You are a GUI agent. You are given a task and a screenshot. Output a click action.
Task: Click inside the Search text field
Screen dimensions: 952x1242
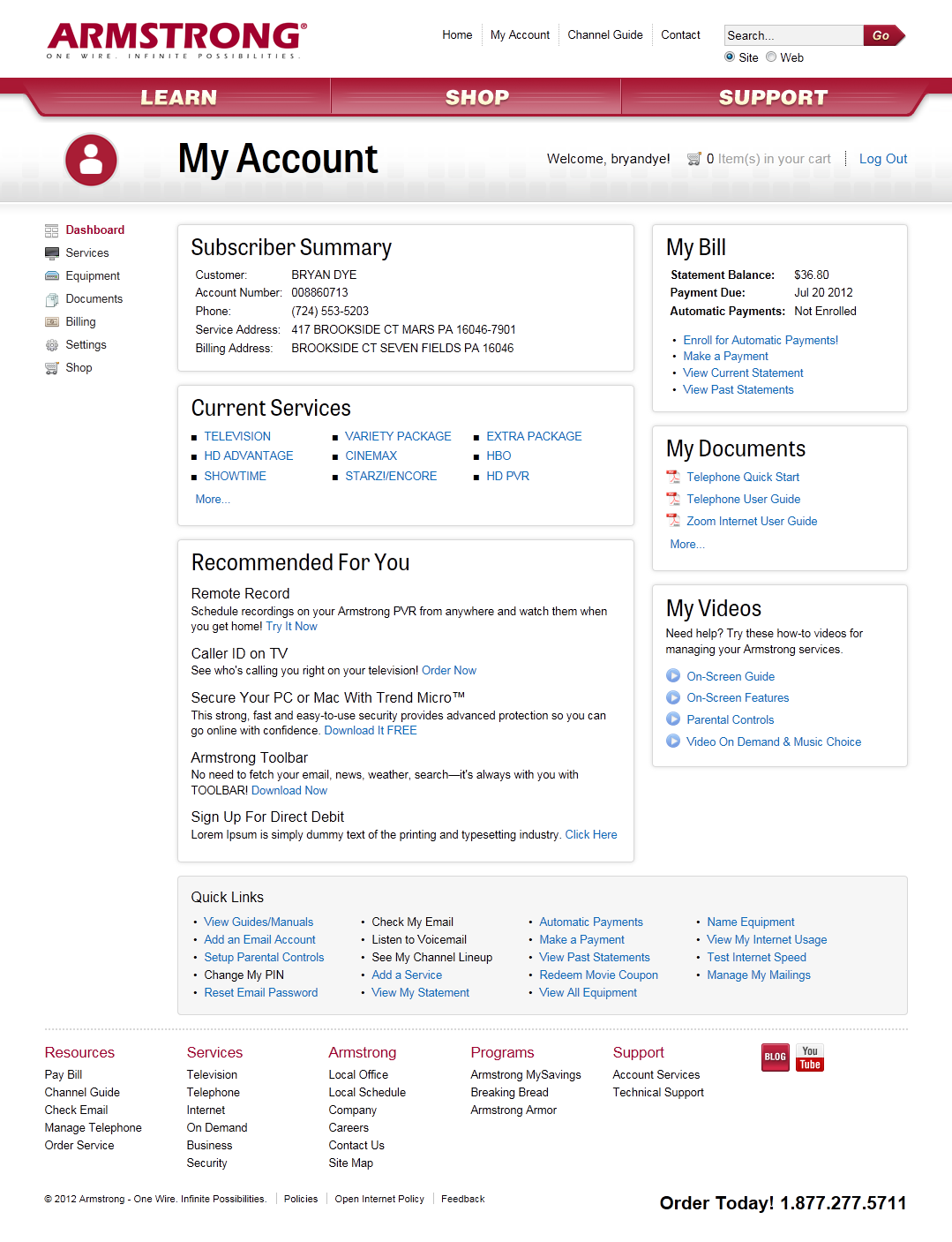tap(791, 35)
